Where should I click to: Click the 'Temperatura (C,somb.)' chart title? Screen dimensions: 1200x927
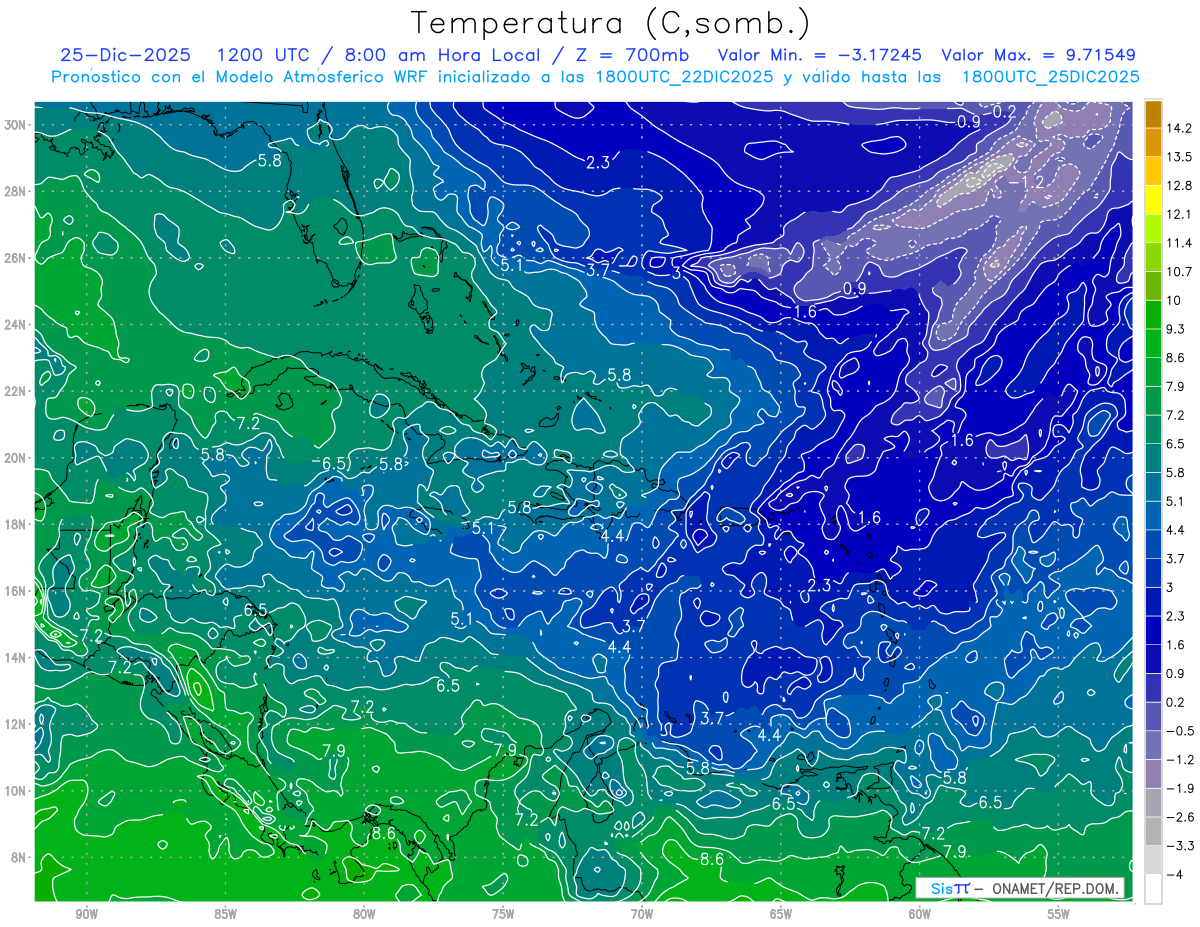pos(610,23)
